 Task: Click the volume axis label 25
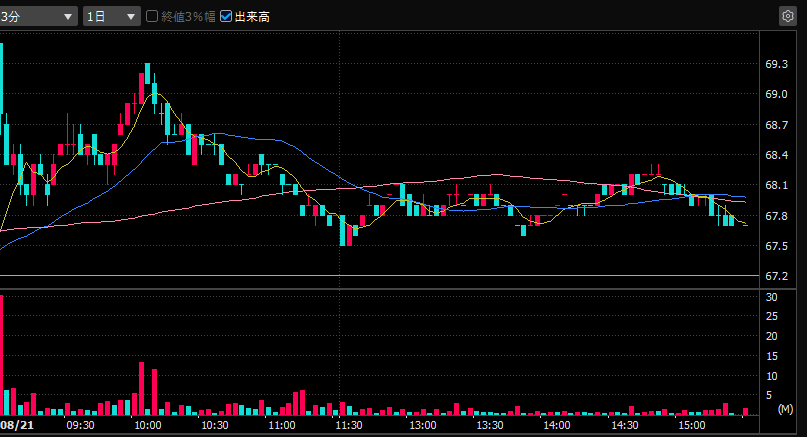point(771,317)
